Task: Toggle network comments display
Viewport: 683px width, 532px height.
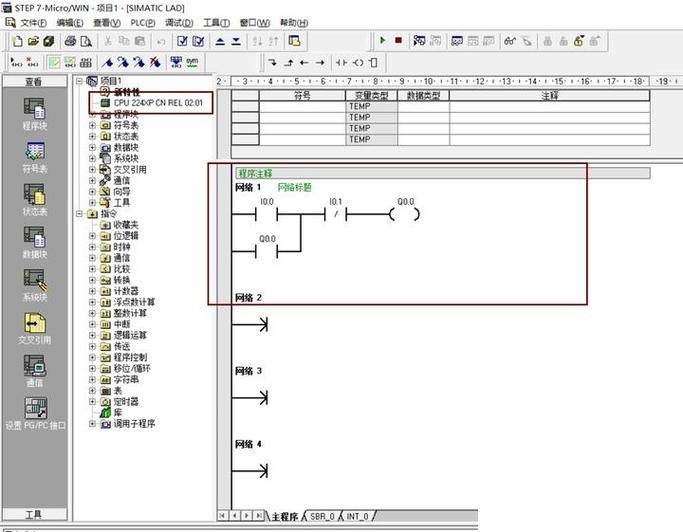Action: point(70,63)
